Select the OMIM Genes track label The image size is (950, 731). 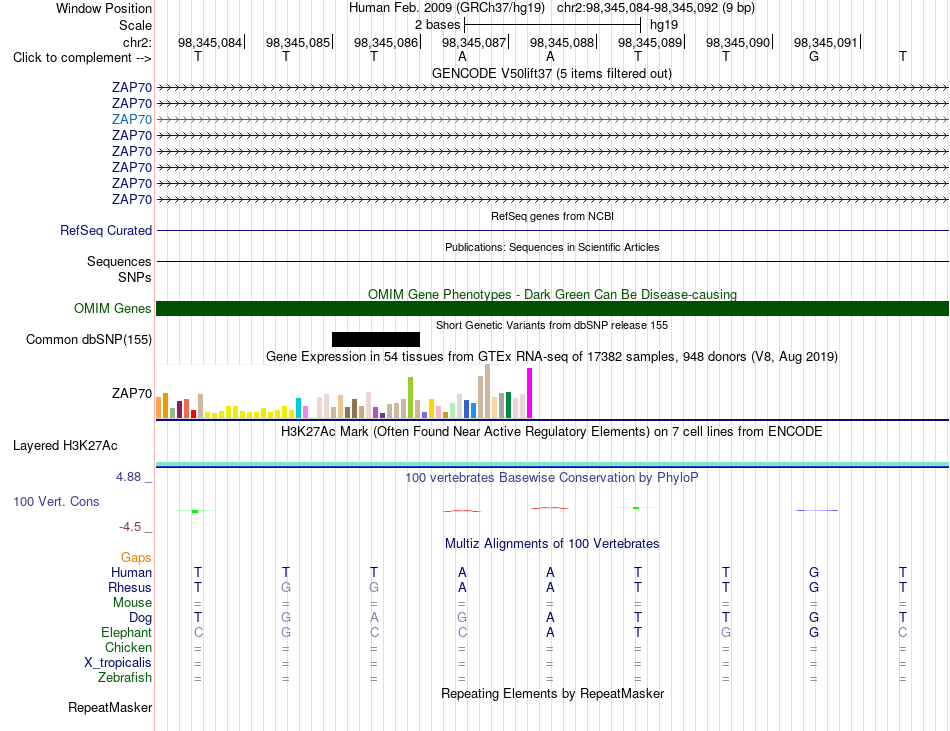point(112,308)
